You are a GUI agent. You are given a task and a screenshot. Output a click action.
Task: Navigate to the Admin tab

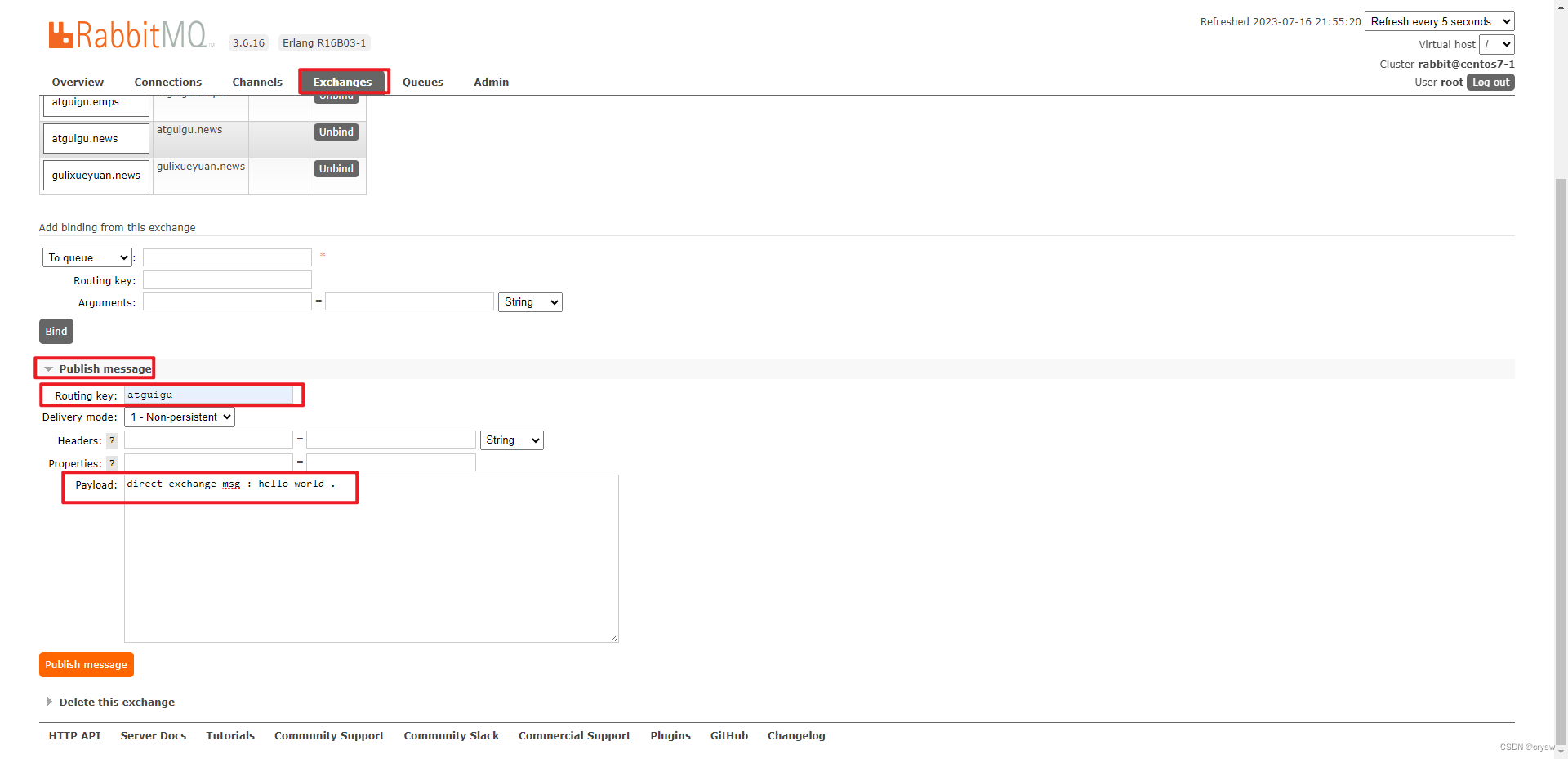(491, 82)
